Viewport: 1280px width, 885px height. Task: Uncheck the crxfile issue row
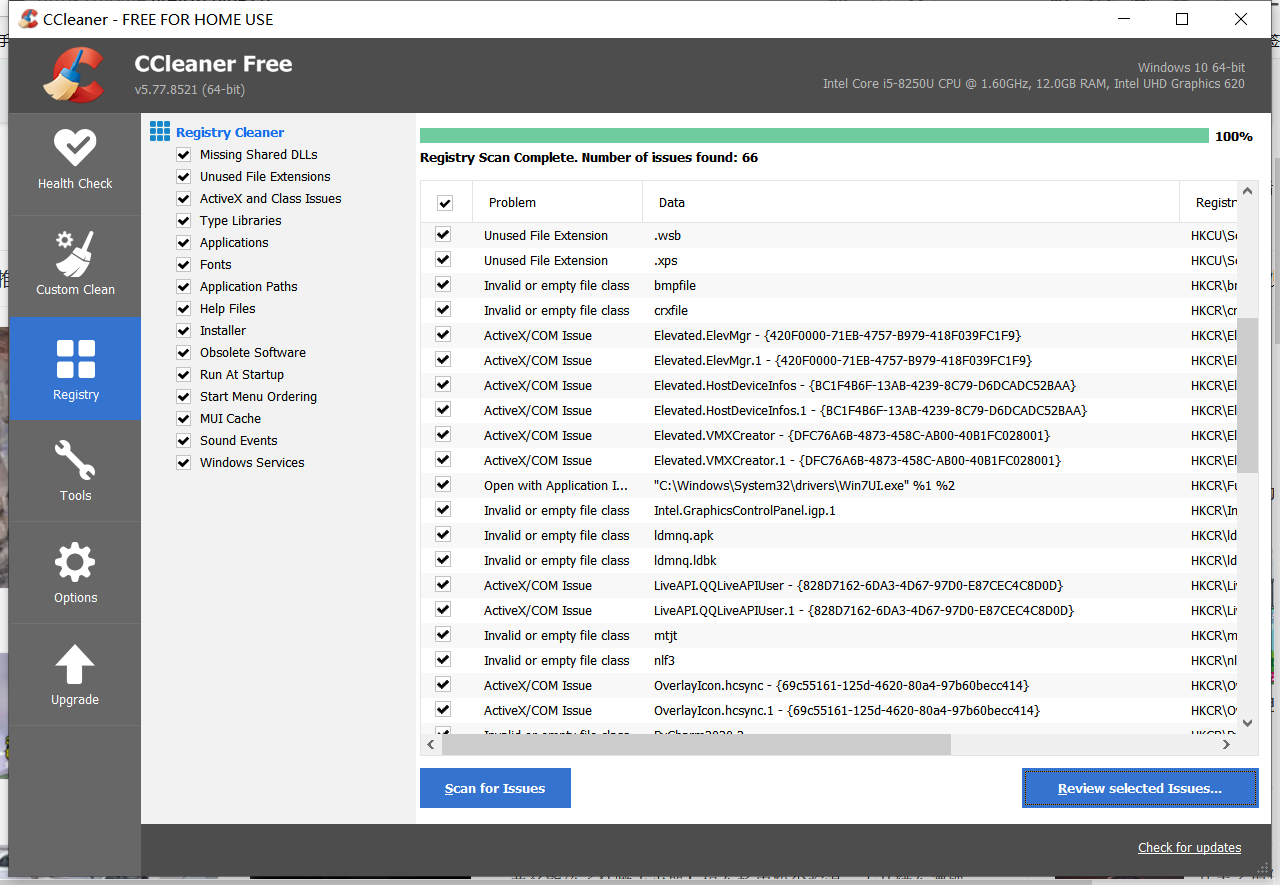pyautogui.click(x=443, y=310)
